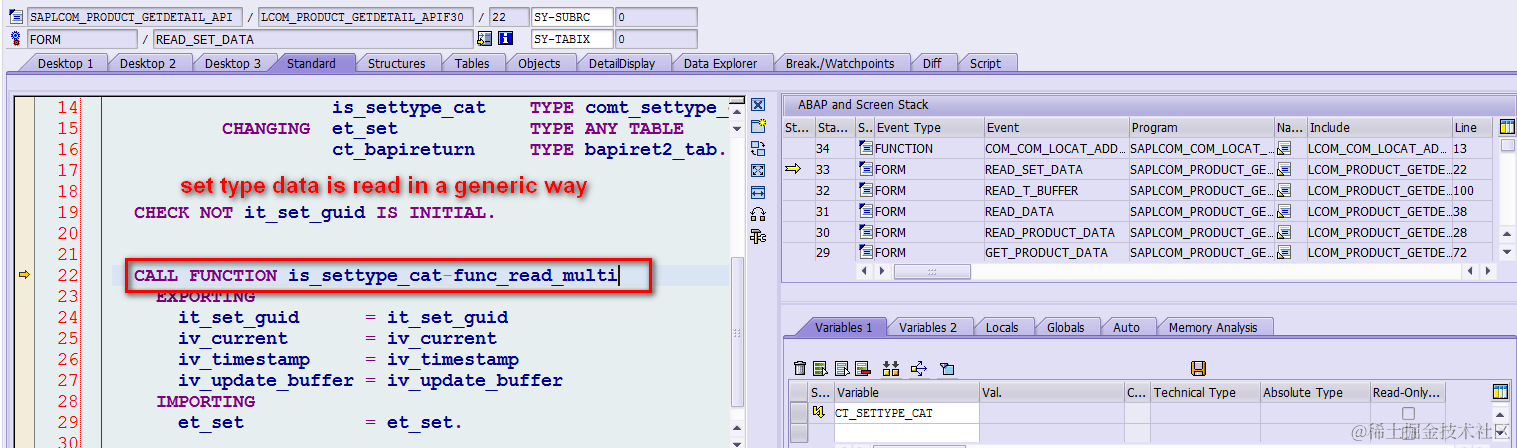The image size is (1517, 448).
Task: Open the Memory Analysis tab
Action: 1212,327
